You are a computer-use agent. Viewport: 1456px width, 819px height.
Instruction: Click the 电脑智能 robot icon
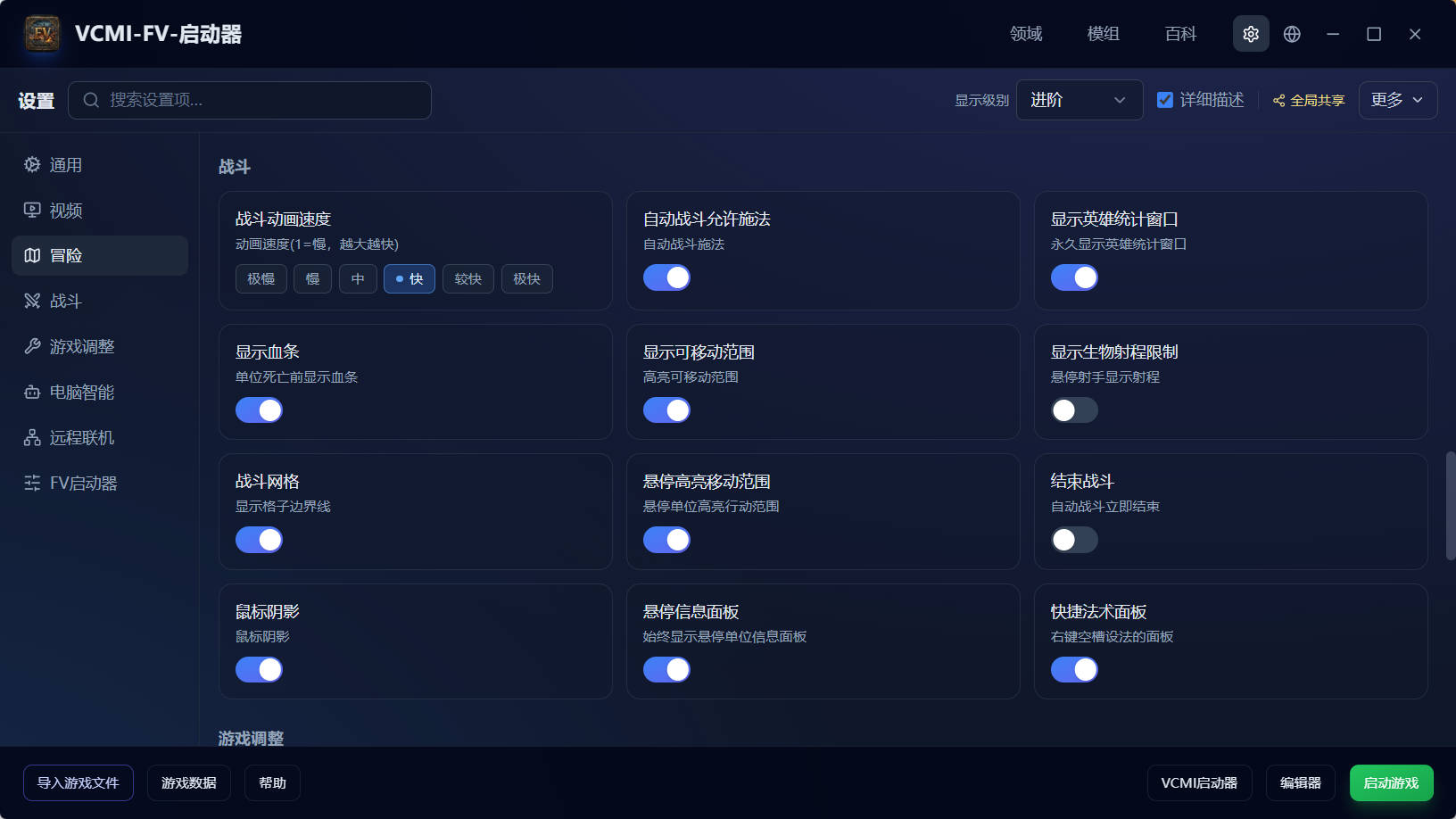[32, 393]
